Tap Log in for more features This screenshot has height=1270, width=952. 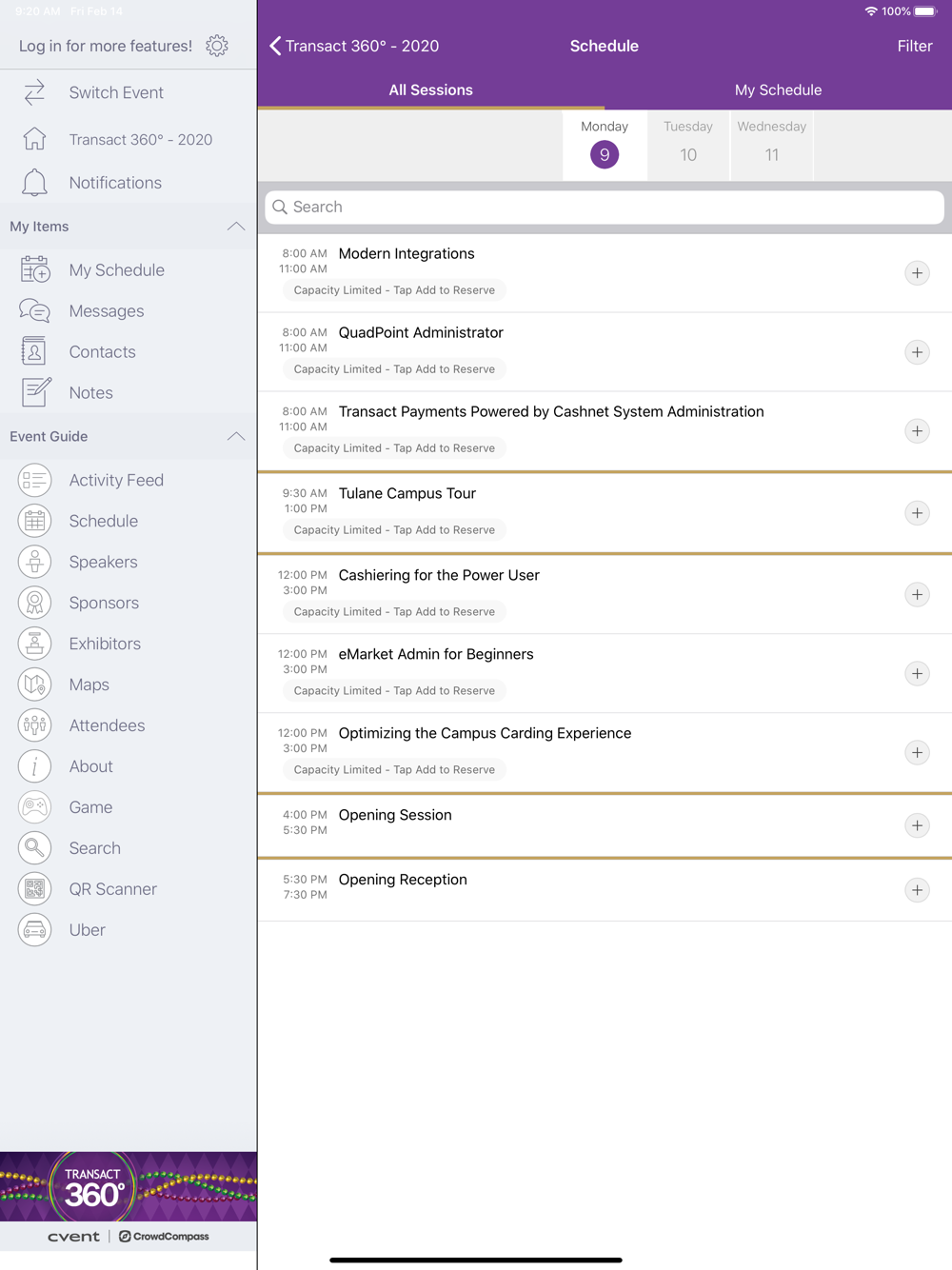(x=106, y=46)
